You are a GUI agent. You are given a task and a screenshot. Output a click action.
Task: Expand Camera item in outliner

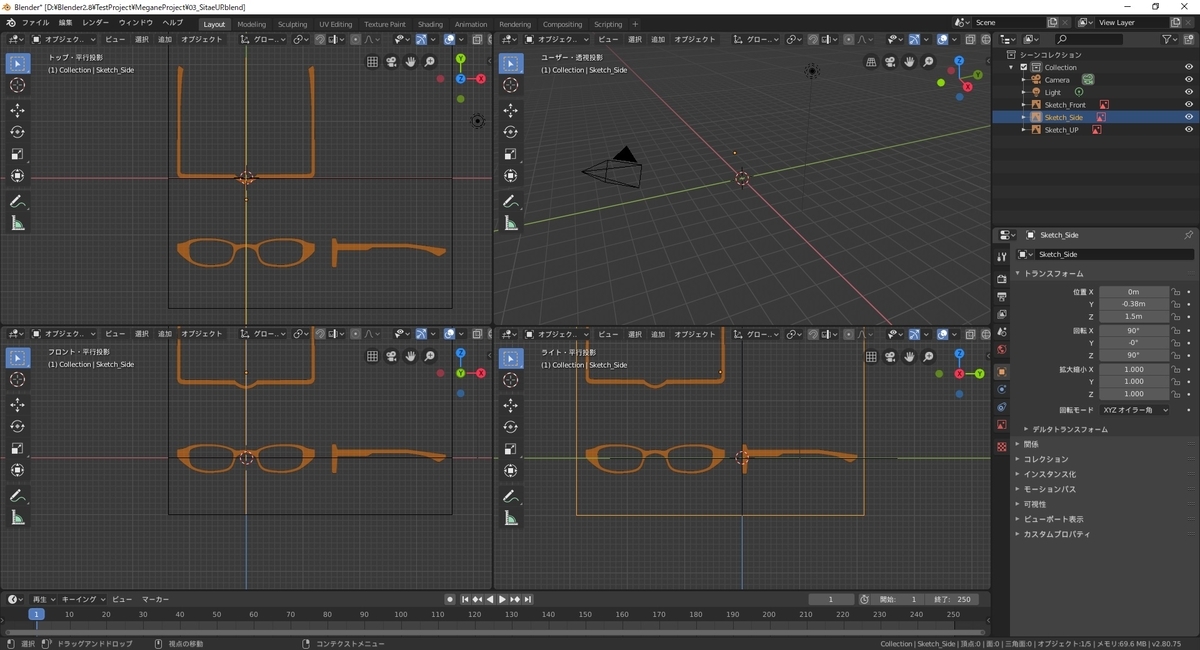click(x=1024, y=79)
